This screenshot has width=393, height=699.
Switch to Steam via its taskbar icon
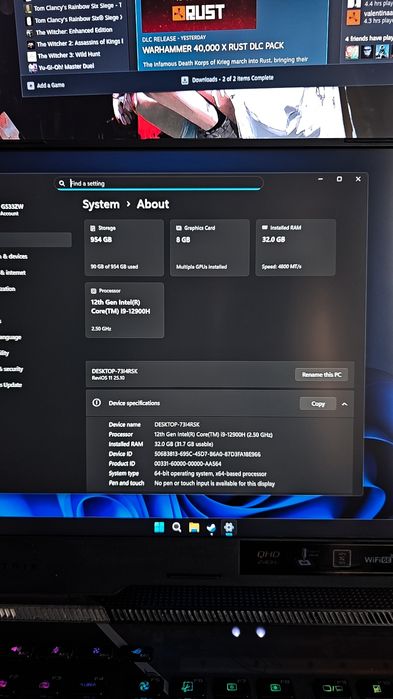[211, 528]
